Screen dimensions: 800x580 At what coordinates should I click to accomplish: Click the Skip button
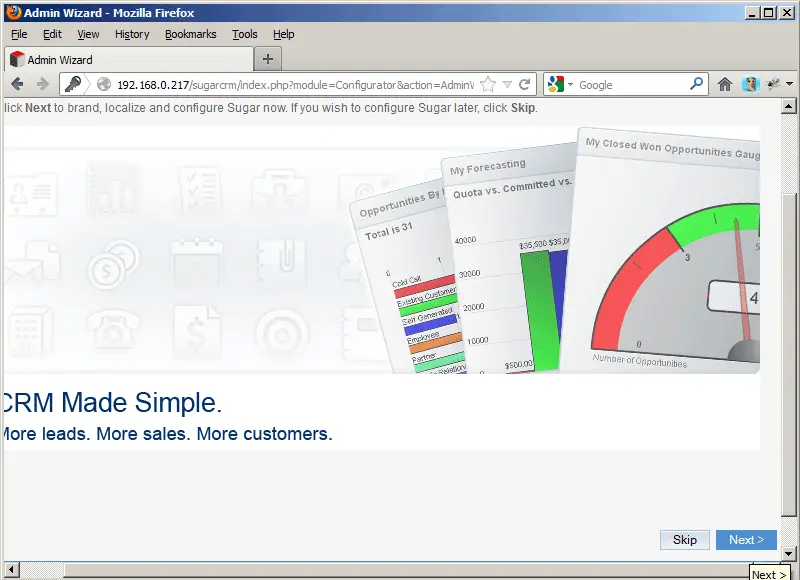pyautogui.click(x=685, y=540)
